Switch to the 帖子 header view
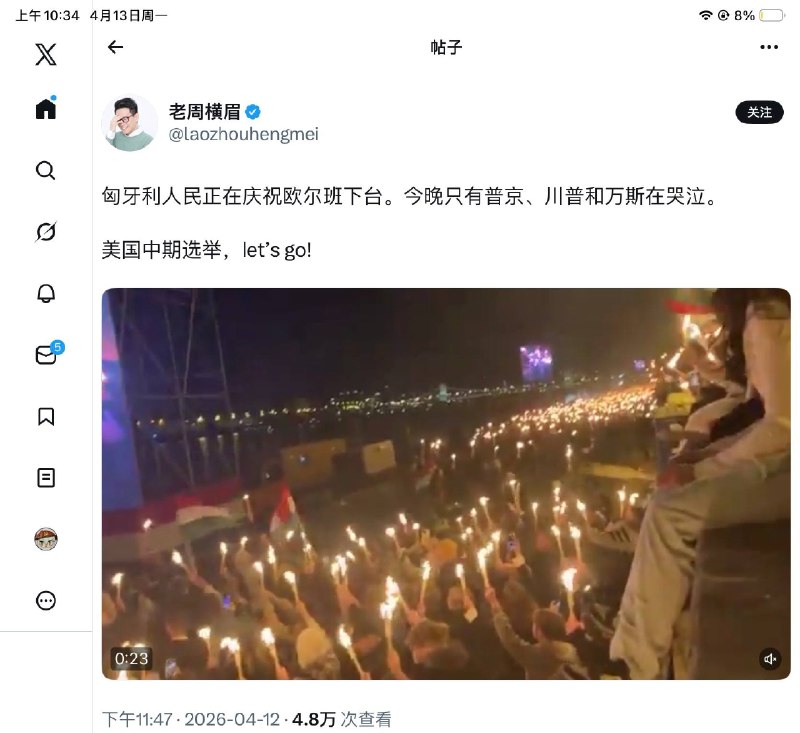 [447, 47]
